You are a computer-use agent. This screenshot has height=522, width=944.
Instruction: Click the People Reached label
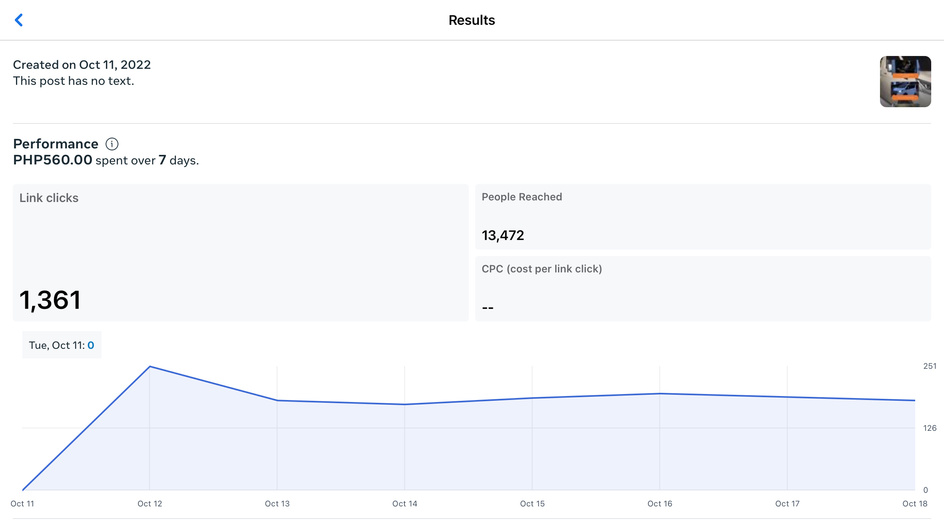pyautogui.click(x=521, y=197)
